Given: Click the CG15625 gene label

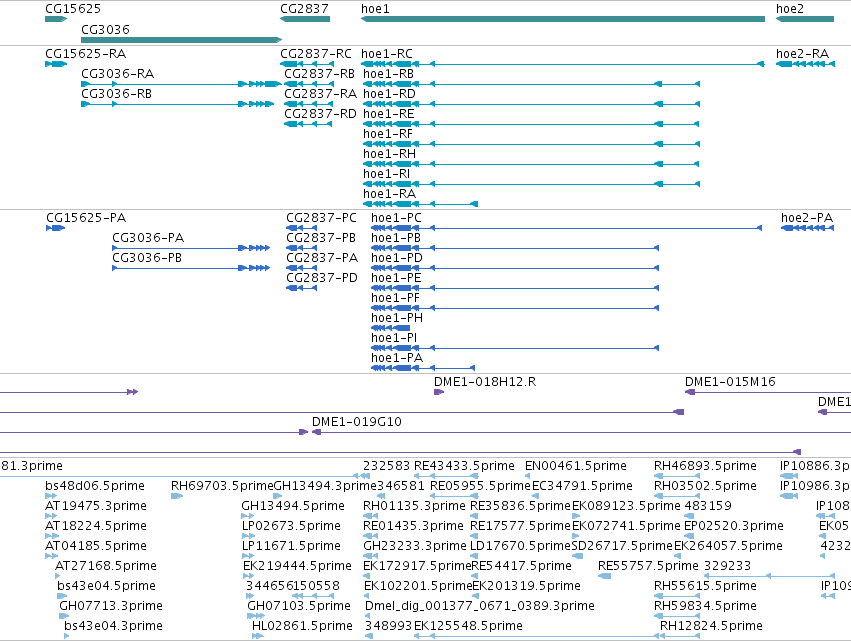Looking at the screenshot, I should point(73,9).
